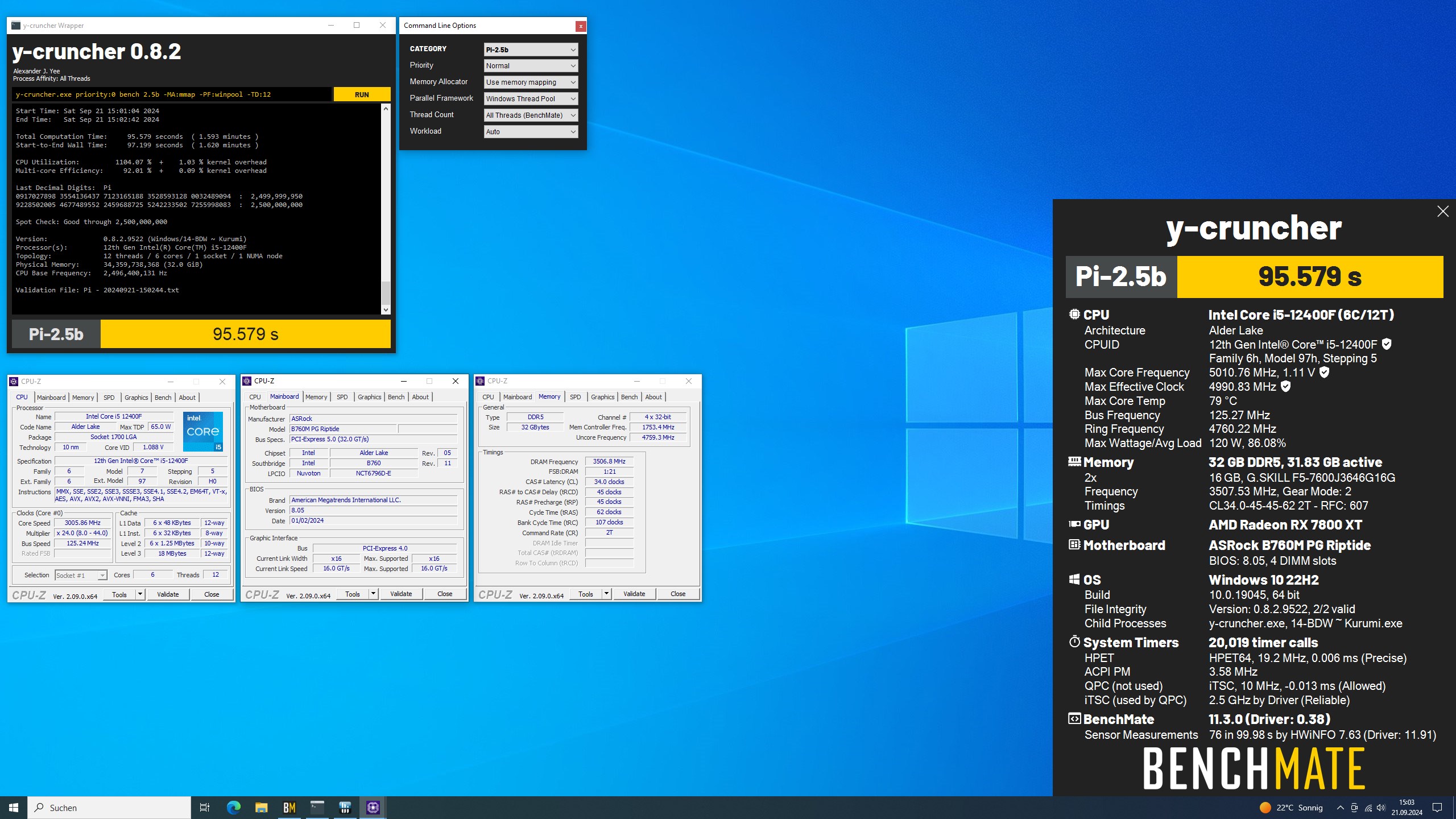Viewport: 1456px width, 819px height.
Task: Expand Tools arrow in the CPU-Z Memory window
Action: pos(606,594)
